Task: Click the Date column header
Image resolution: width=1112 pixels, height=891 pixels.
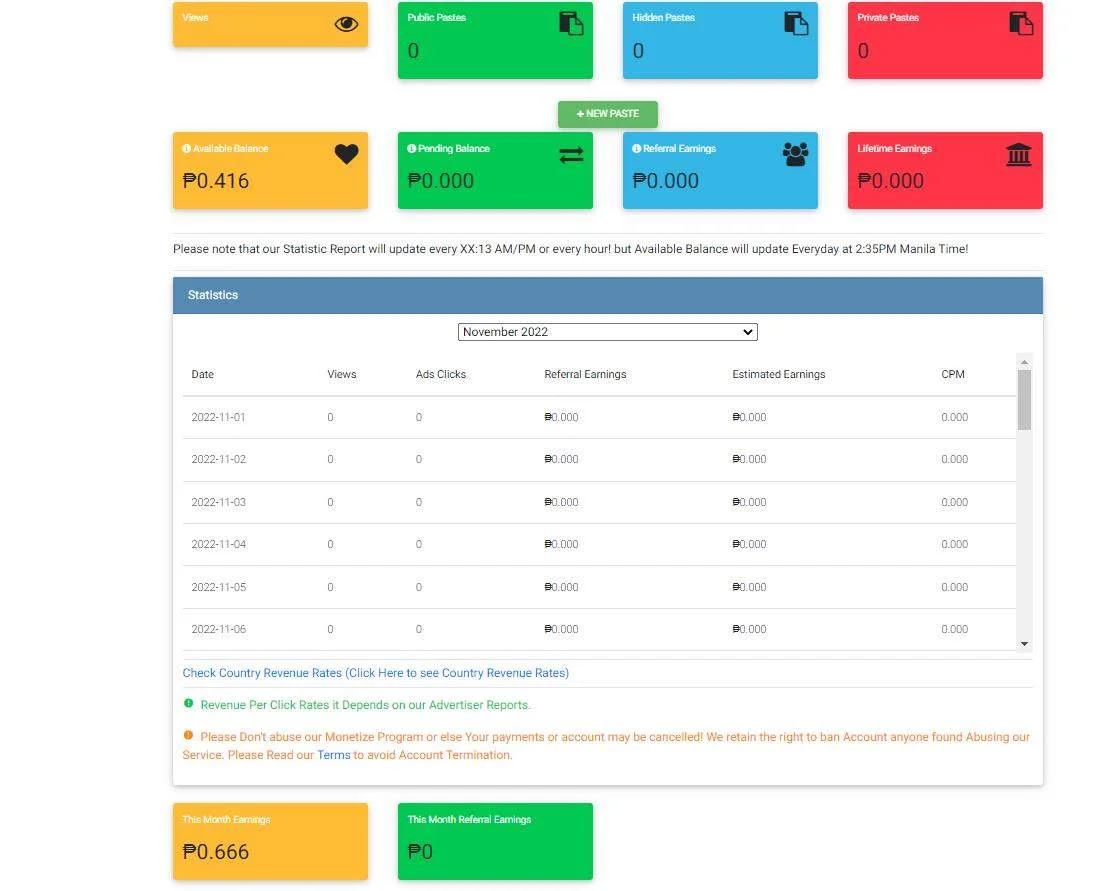Action: [203, 374]
